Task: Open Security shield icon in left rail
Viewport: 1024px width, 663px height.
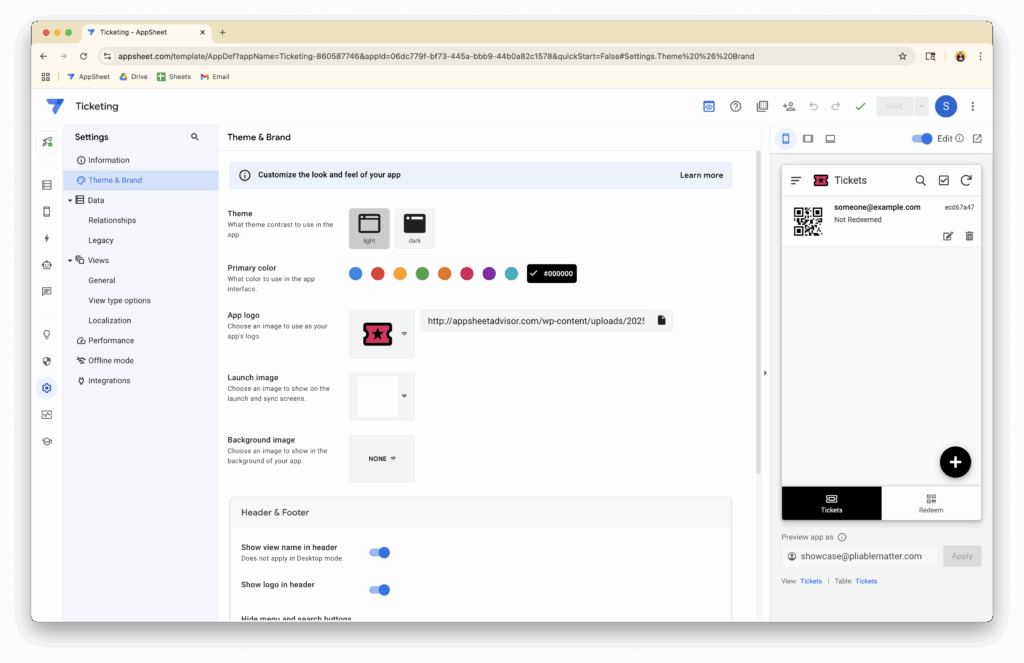Action: pyautogui.click(x=47, y=361)
